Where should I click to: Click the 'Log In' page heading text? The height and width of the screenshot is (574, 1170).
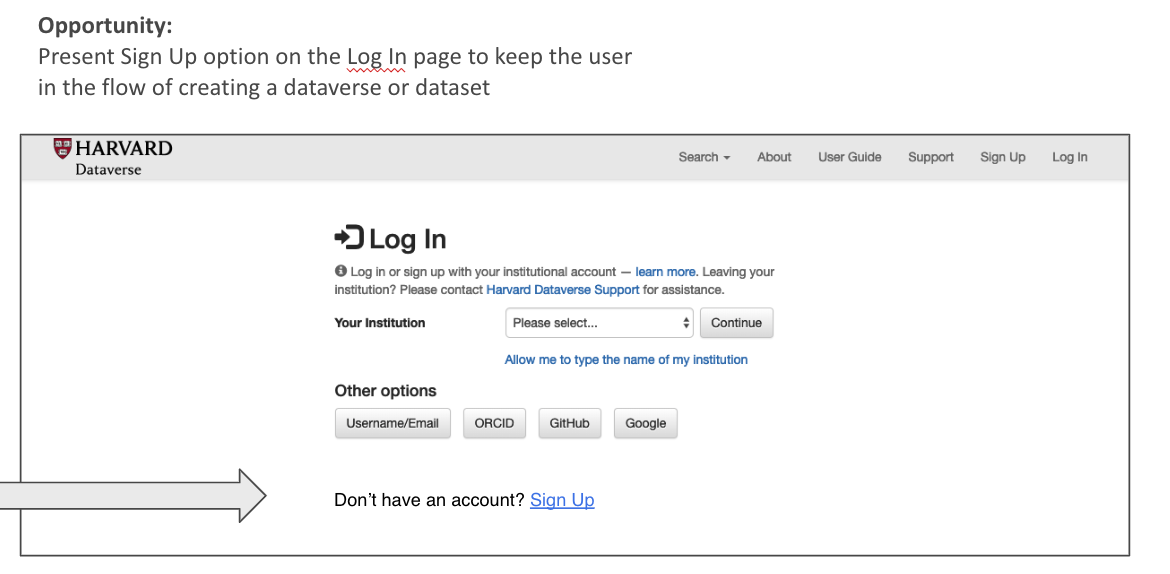pos(407,239)
